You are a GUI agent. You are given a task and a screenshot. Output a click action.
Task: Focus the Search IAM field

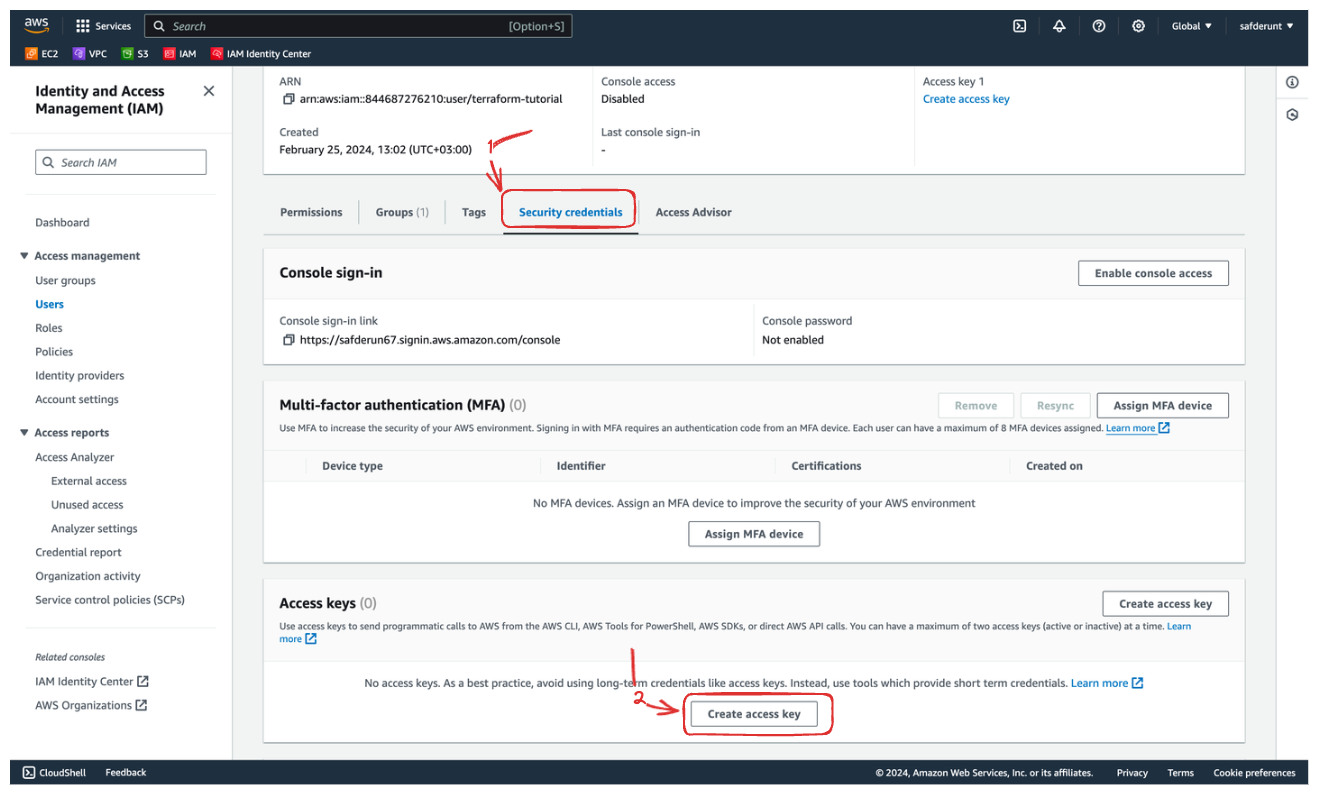coord(121,162)
